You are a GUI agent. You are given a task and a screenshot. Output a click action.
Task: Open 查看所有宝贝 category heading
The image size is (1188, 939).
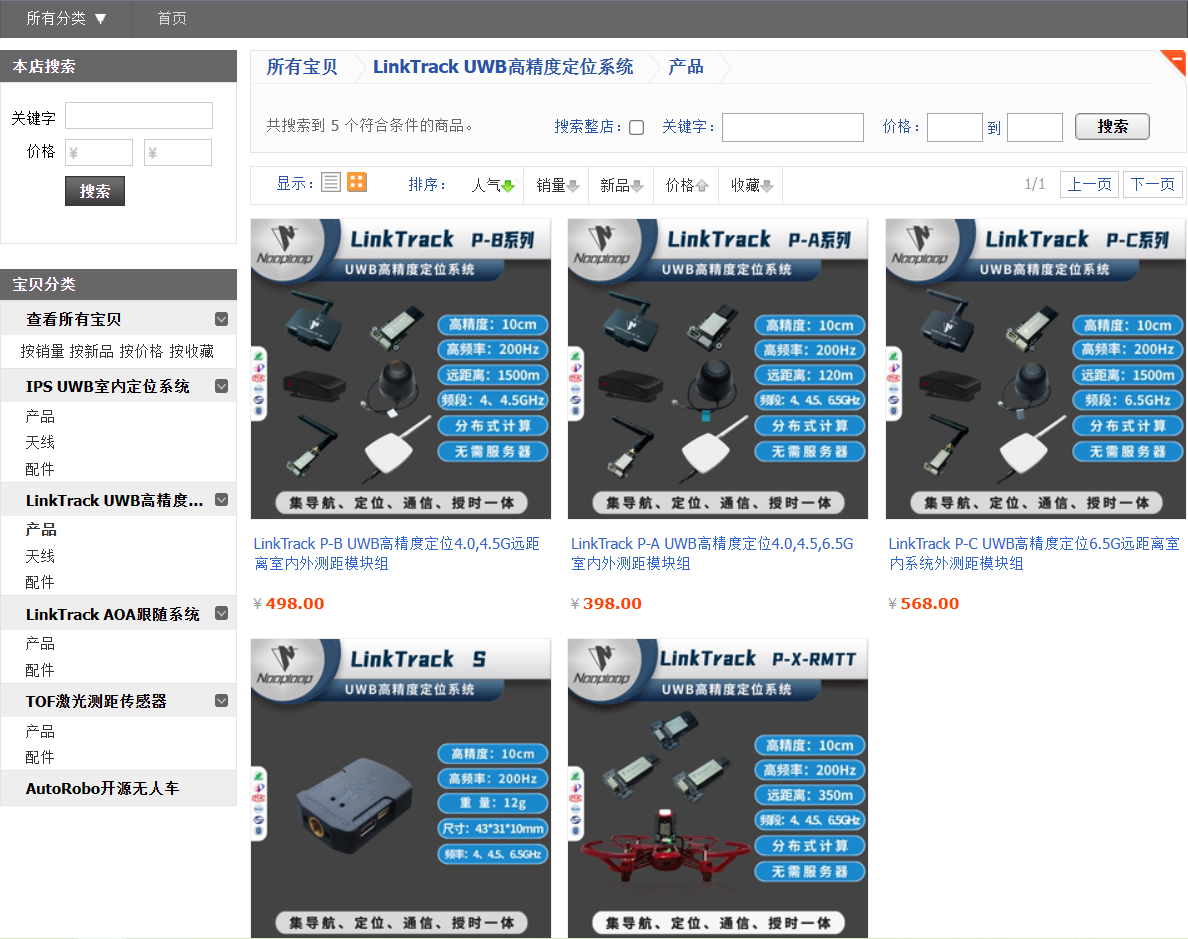tap(73, 319)
